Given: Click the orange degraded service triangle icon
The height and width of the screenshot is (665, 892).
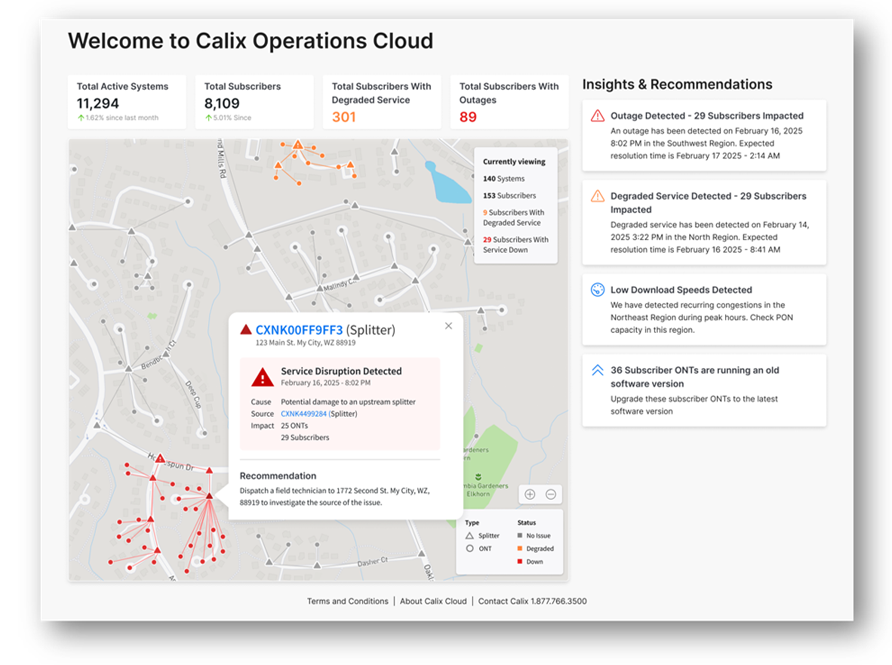Looking at the screenshot, I should pyautogui.click(x=597, y=196).
